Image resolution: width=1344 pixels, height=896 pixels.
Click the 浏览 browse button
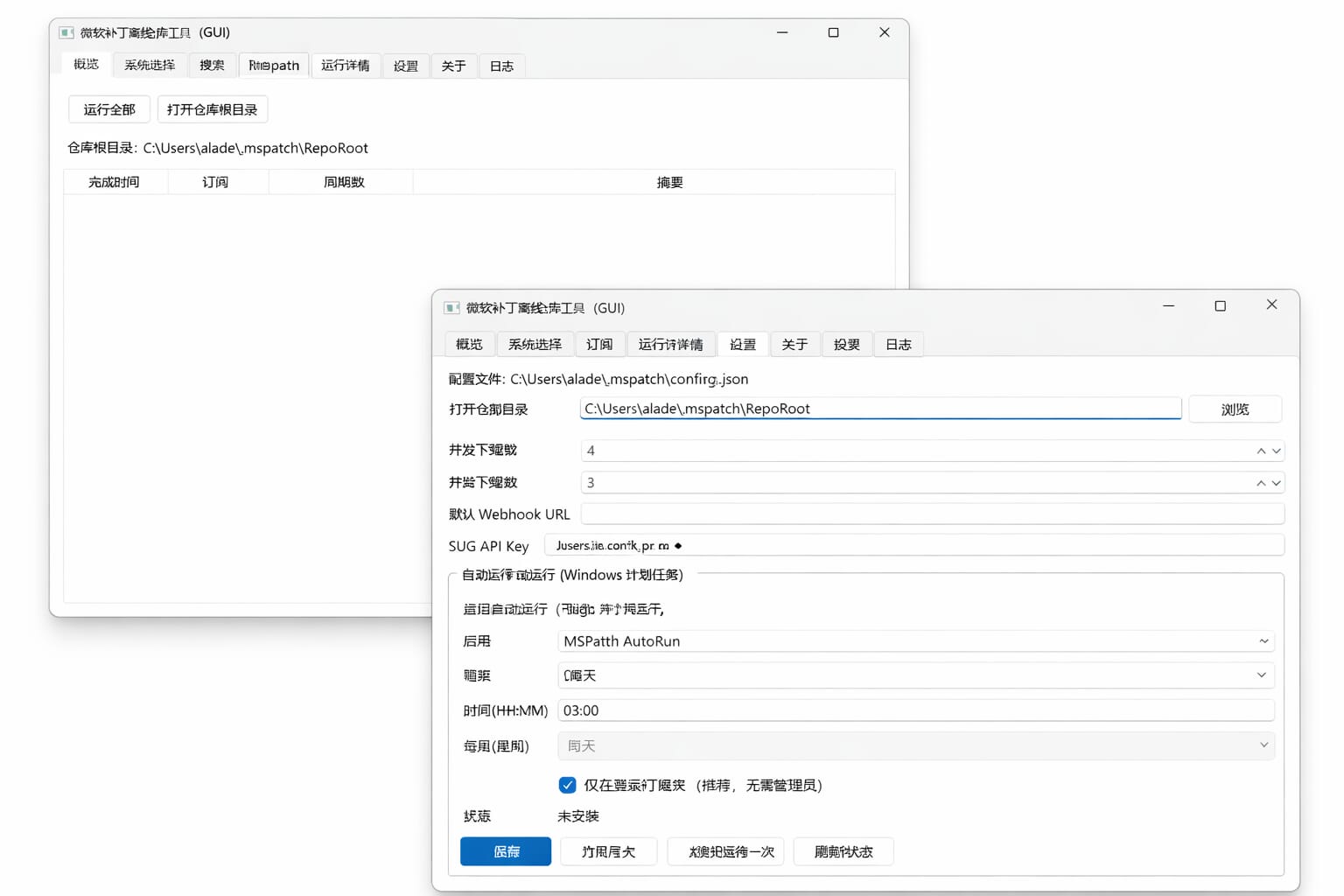pos(1235,409)
